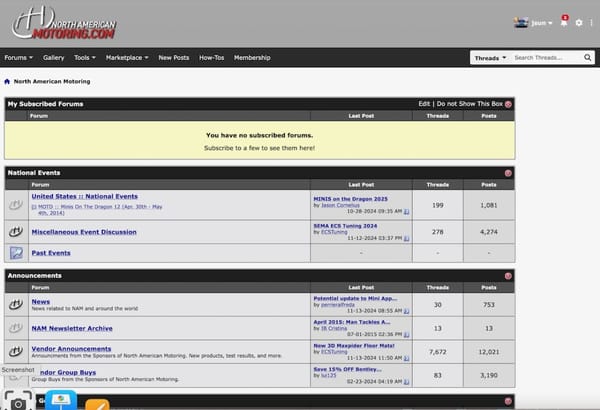Open April 2015: Man Tackles A... thread
The image size is (600, 410).
pos(352,322)
